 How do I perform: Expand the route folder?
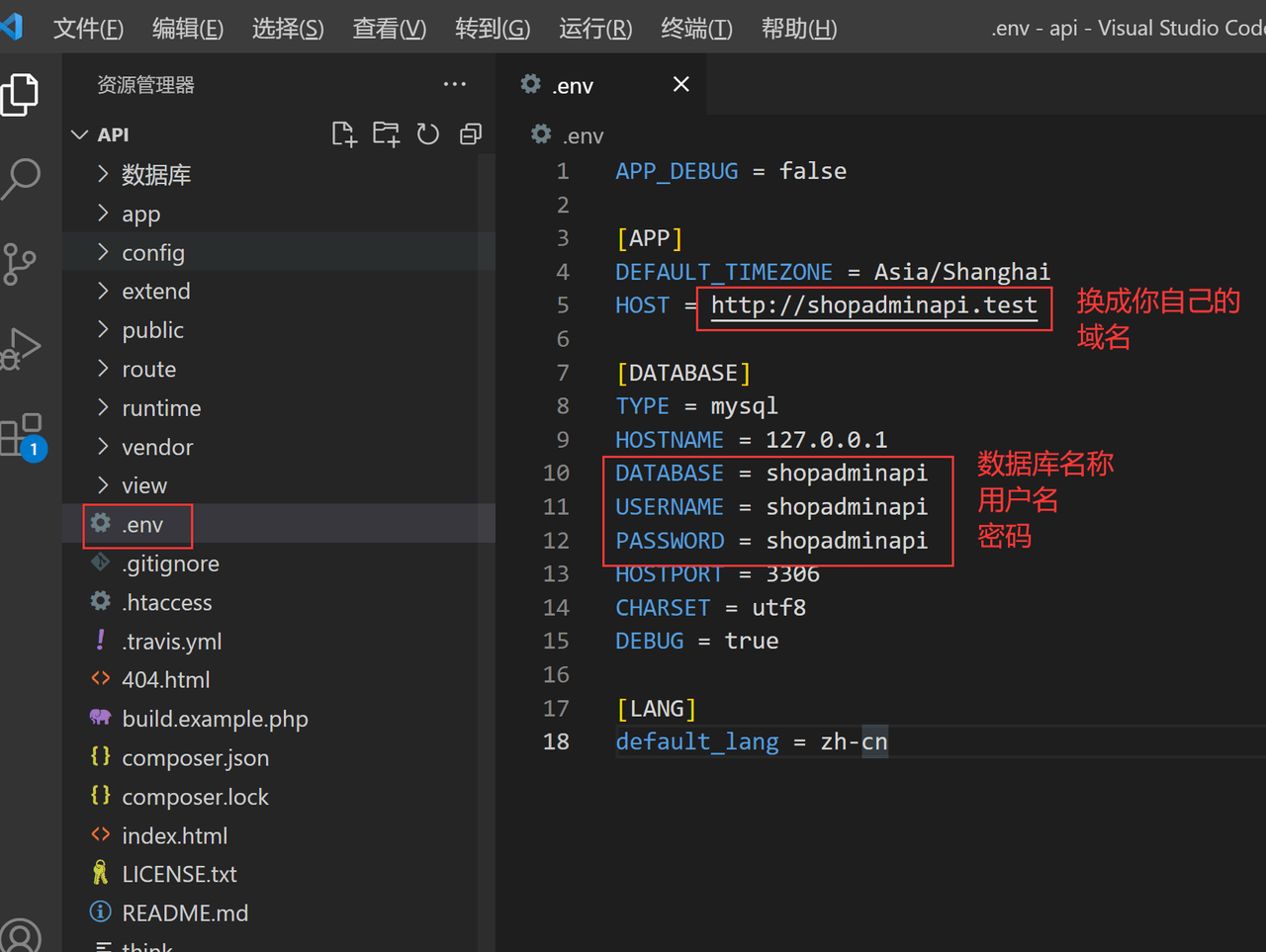click(103, 369)
